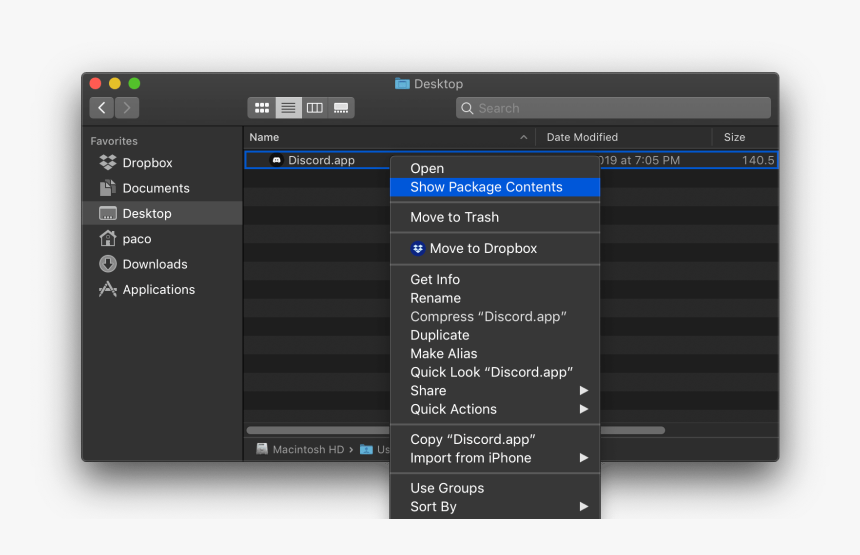
Task: Expand the Import from iPhone submenu arrow
Action: (x=584, y=457)
